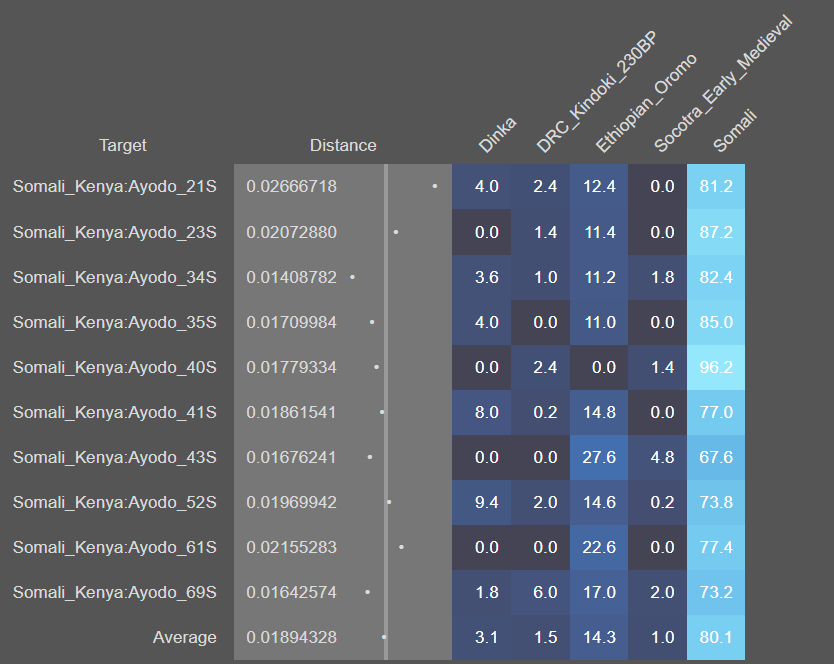
Task: Click distance value 0.01861541
Action: pos(291,412)
